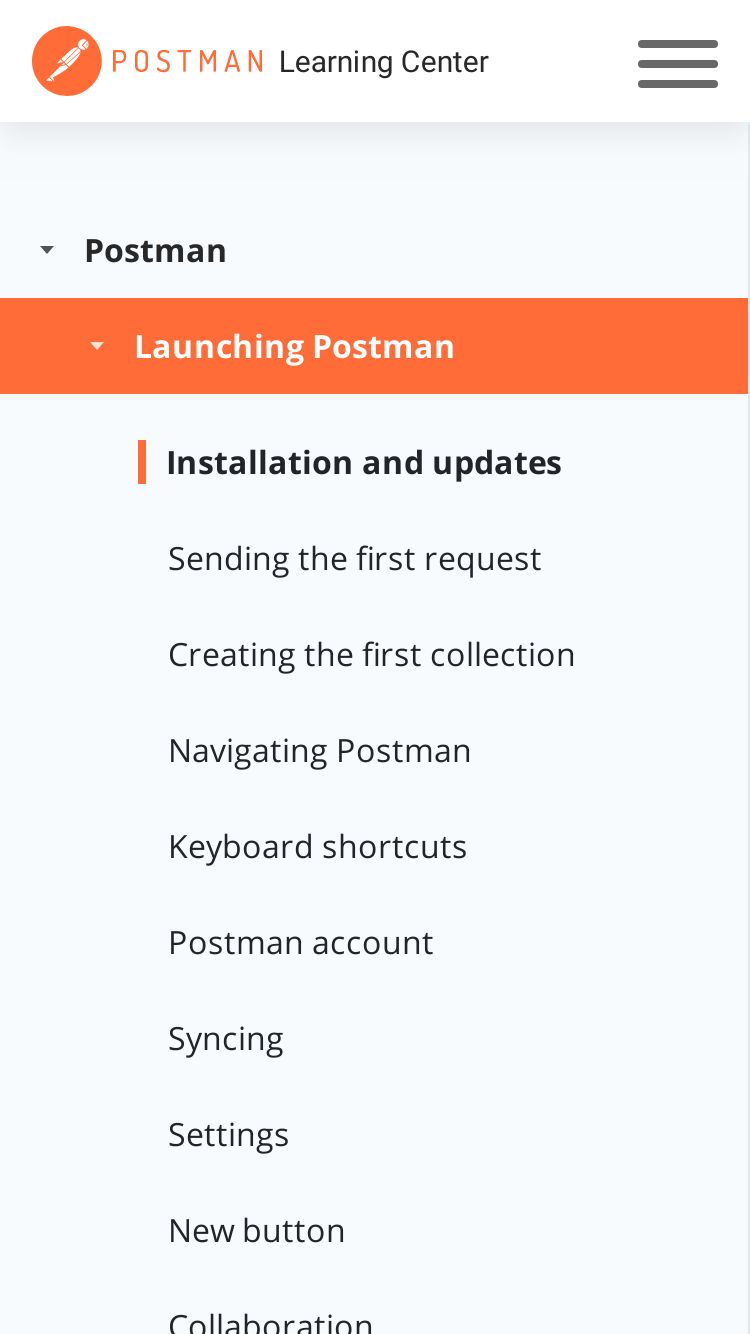This screenshot has width=750, height=1334.
Task: View the Keyboard shortcuts page
Action: 318,846
